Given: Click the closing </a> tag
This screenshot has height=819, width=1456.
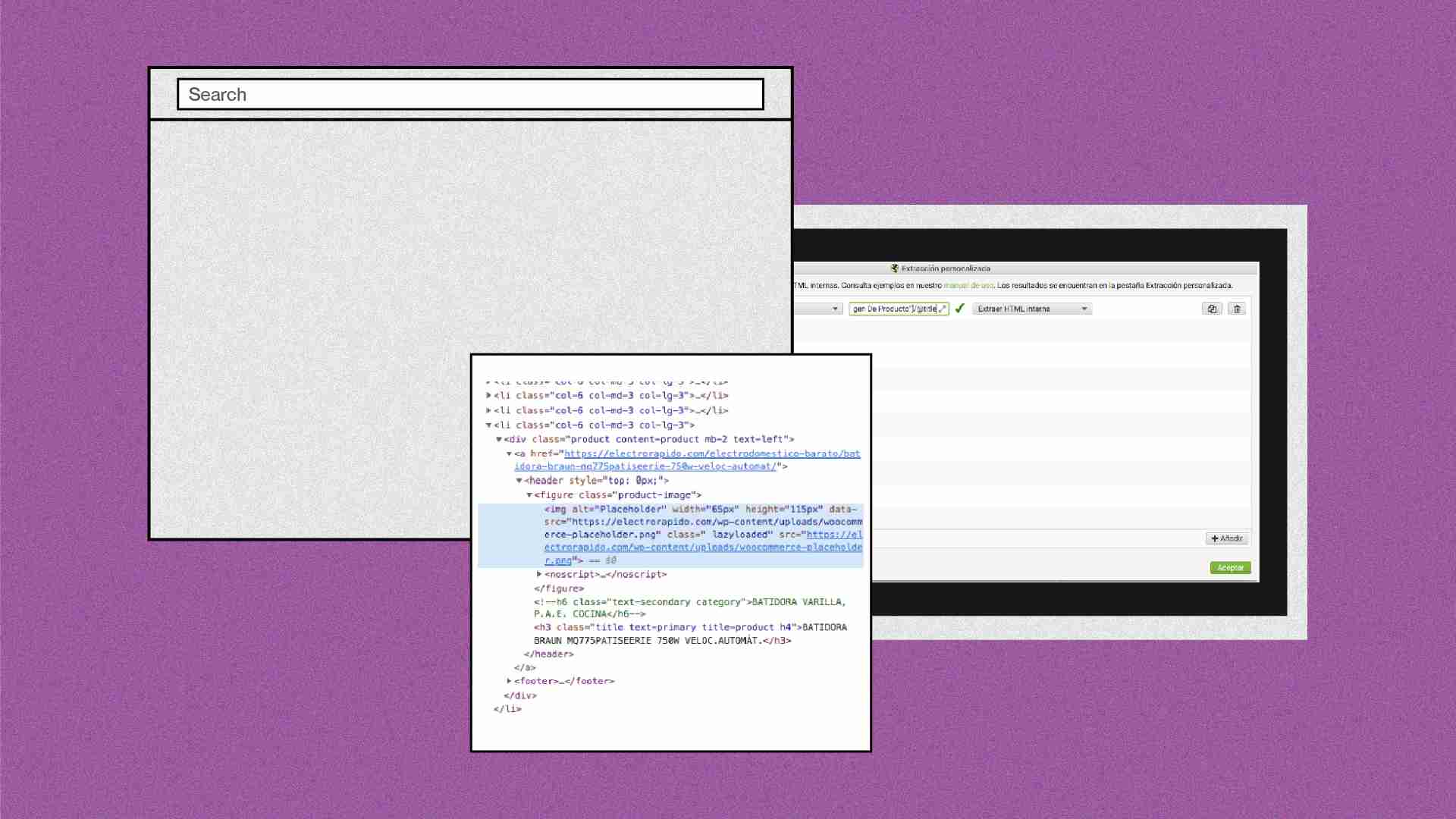Looking at the screenshot, I should tap(525, 668).
